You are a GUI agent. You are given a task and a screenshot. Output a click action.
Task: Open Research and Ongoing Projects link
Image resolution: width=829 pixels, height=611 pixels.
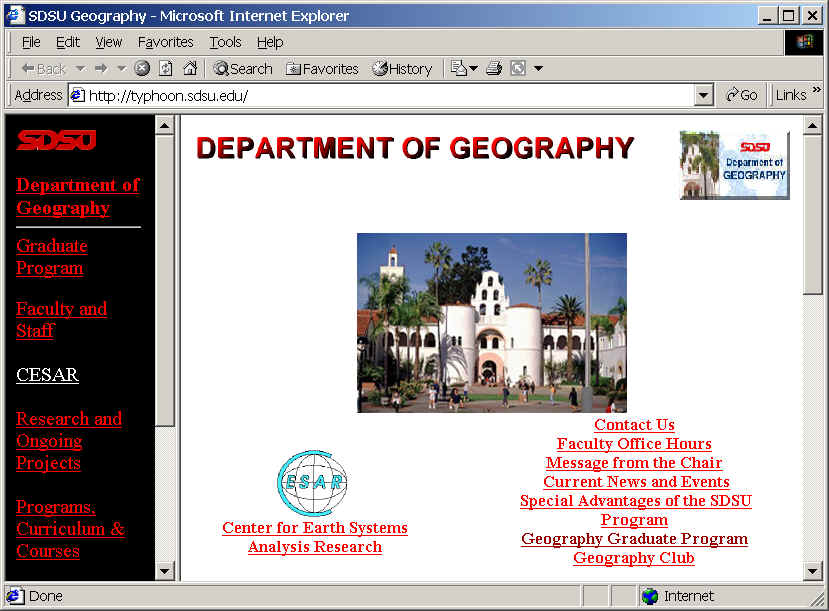69,440
